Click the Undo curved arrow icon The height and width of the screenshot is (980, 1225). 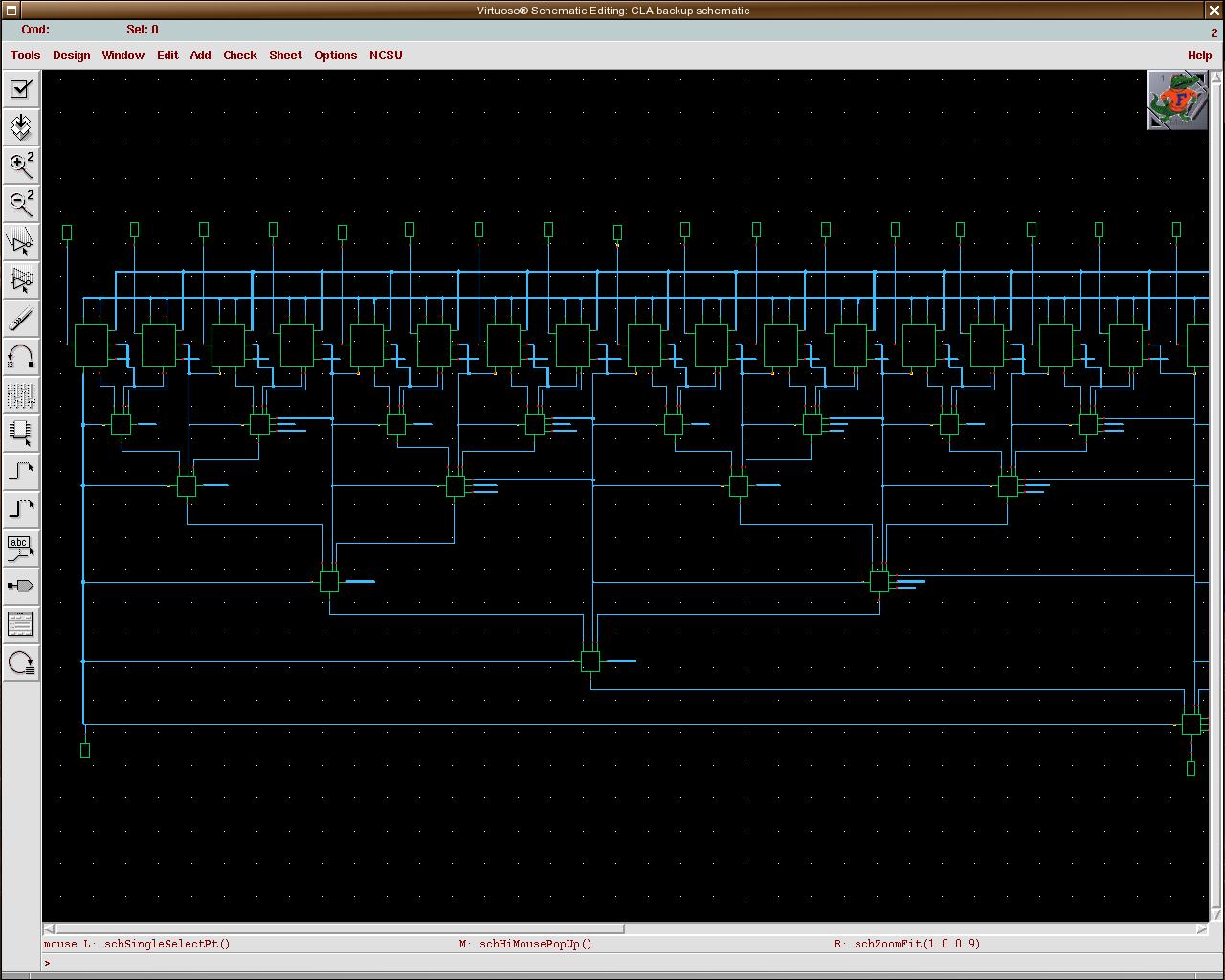click(21, 356)
